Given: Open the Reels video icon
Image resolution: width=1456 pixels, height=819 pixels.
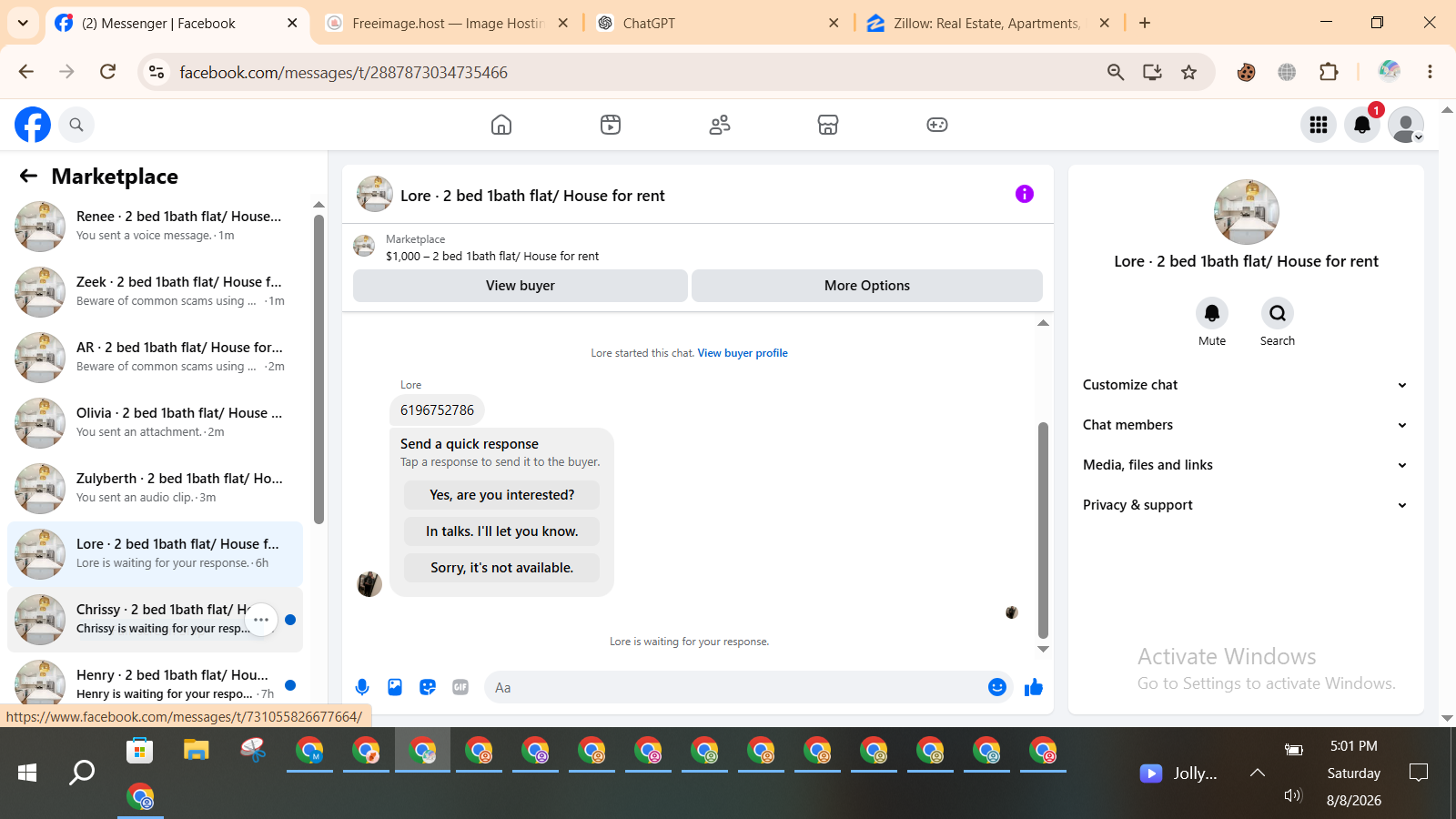Looking at the screenshot, I should (x=611, y=125).
